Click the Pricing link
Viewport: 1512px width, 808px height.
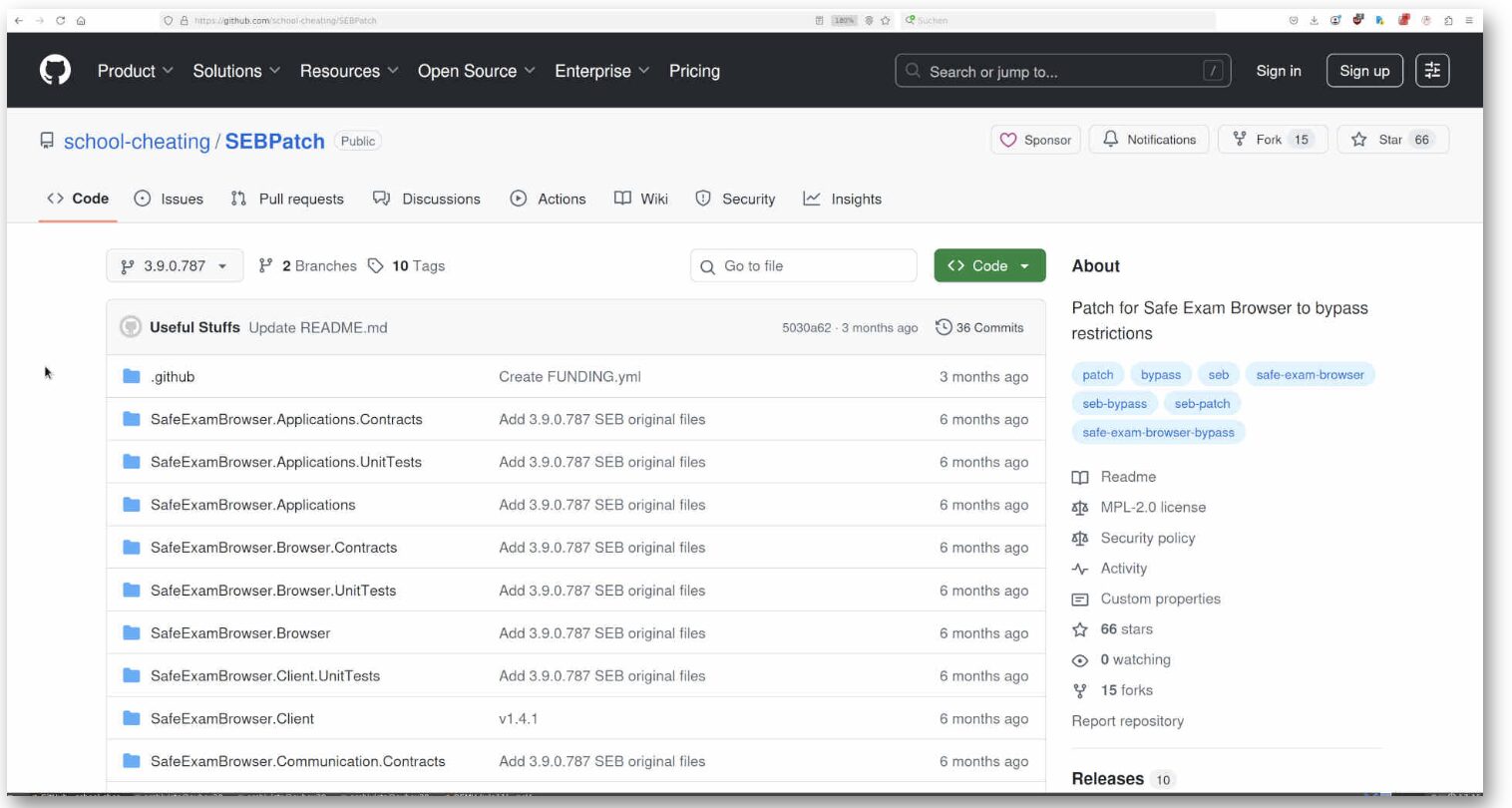[694, 71]
